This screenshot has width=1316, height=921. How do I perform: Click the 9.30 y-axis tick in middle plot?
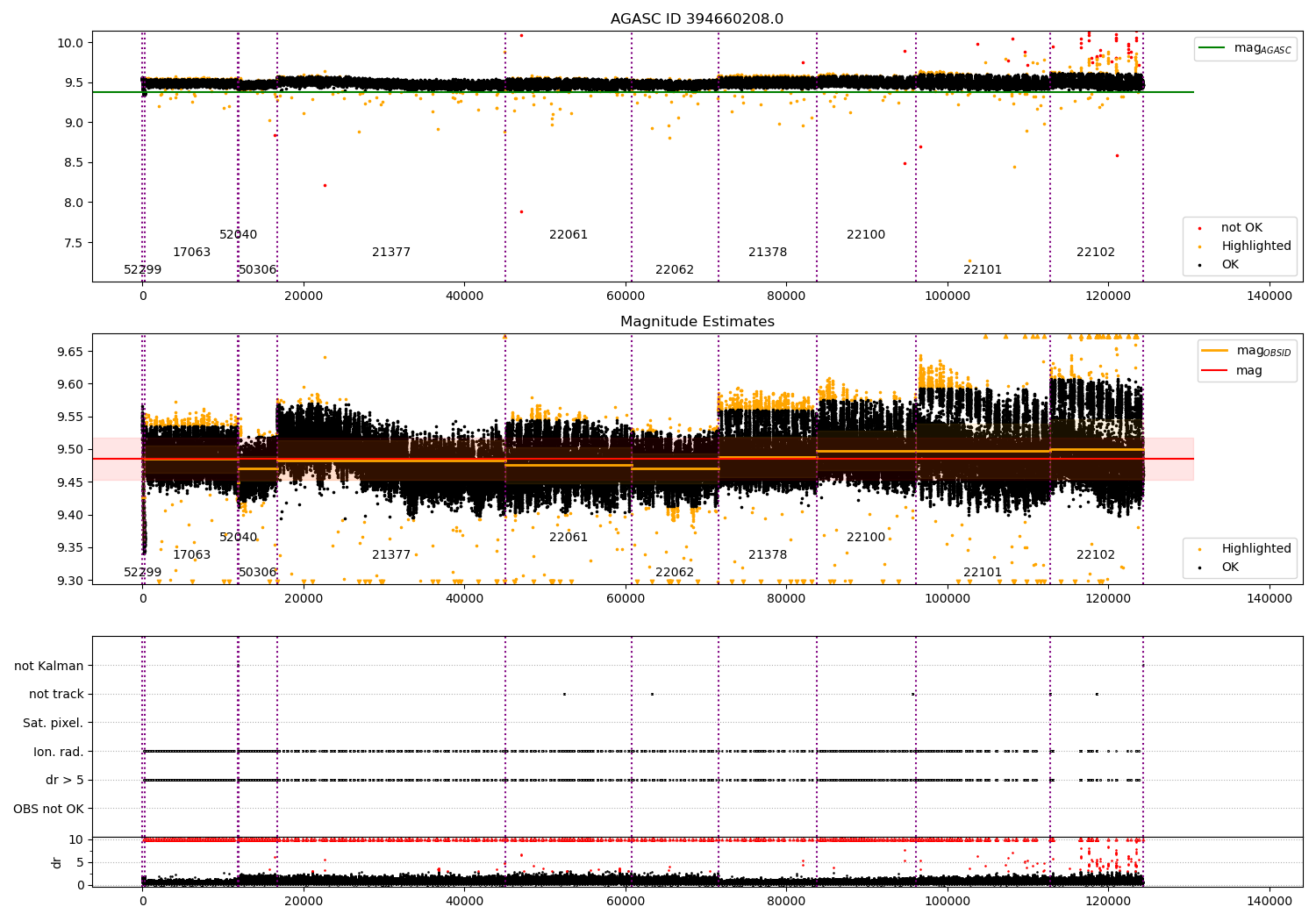[68, 581]
